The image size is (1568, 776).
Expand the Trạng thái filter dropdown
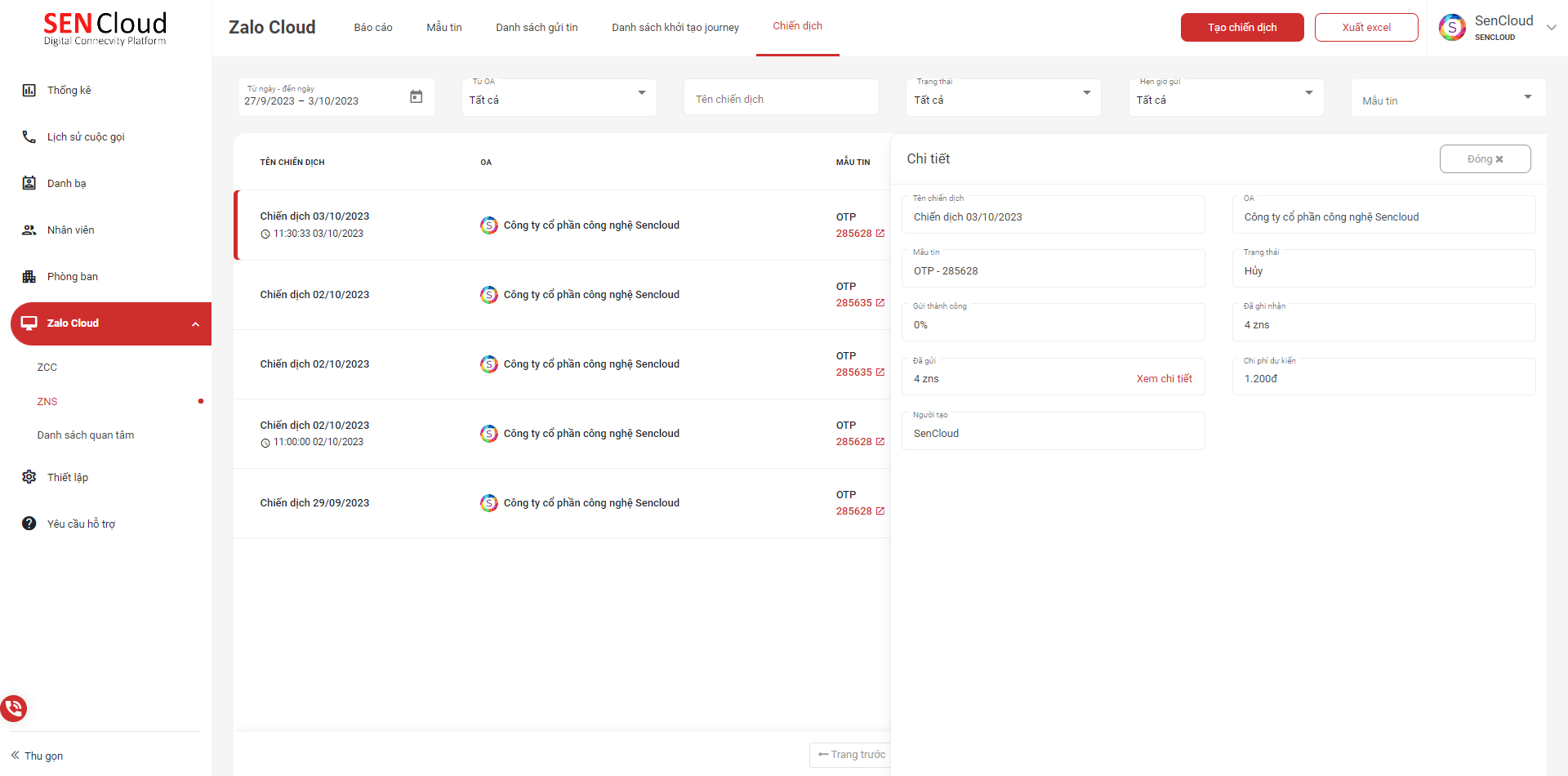1086,93
